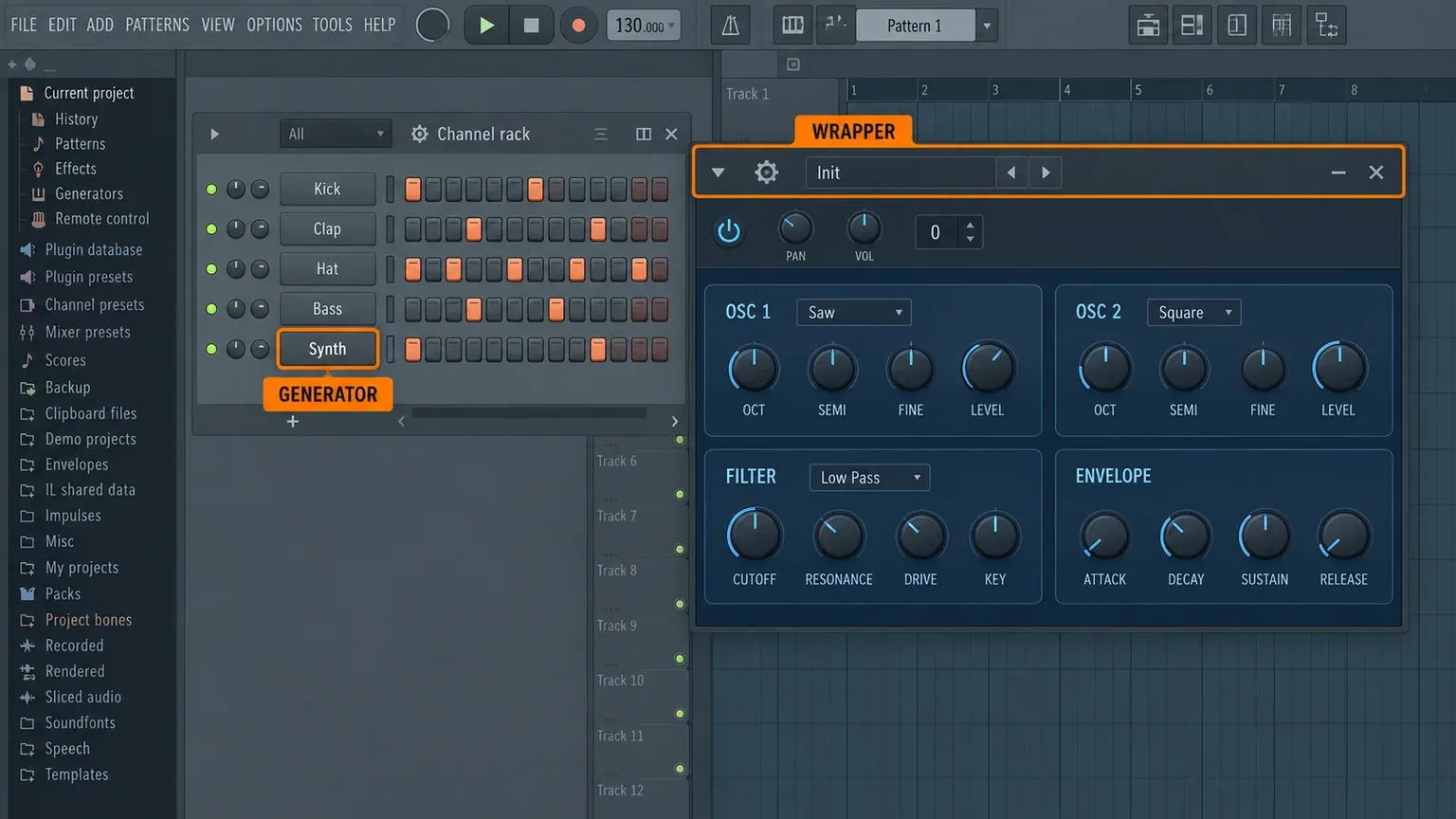
Task: Mute the Clap channel green LED
Action: [x=211, y=229]
